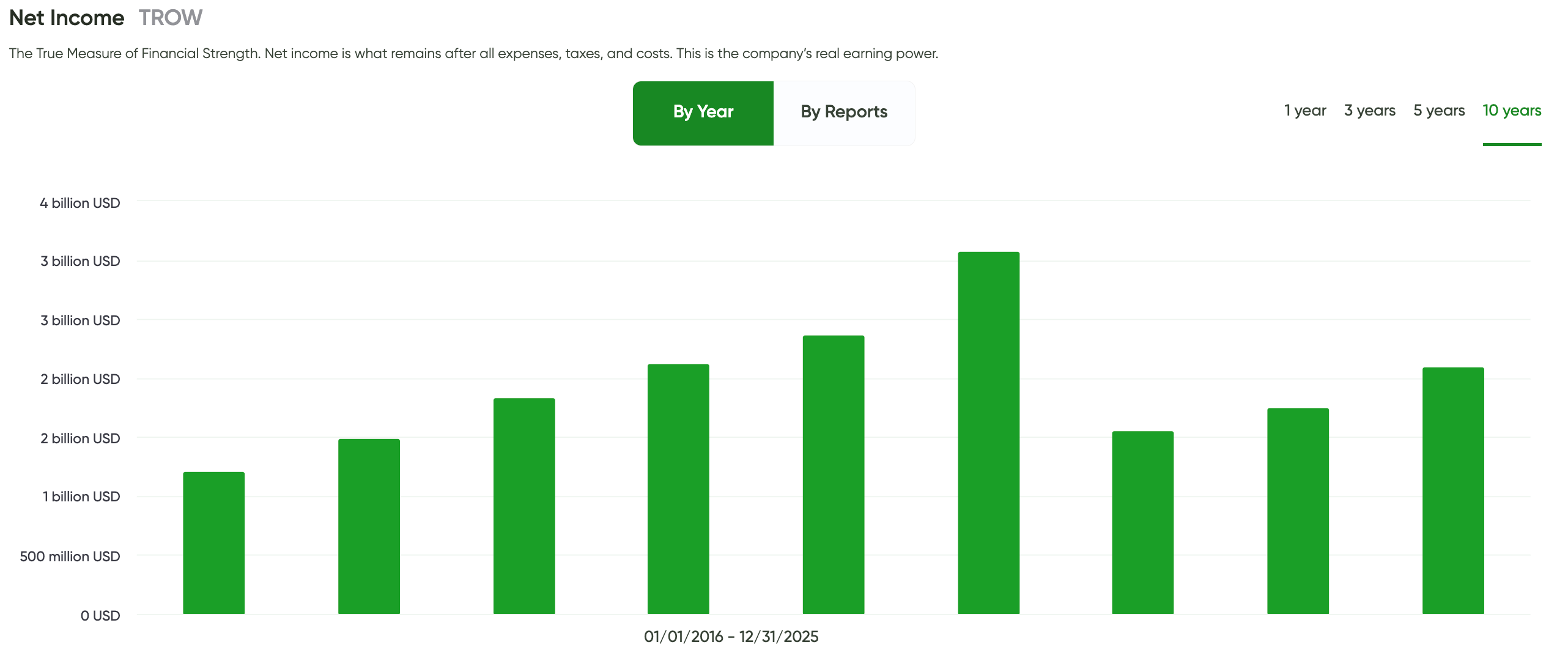Click the TROW ticker label
Viewport: 1568px width, 664px height.
click(x=170, y=18)
